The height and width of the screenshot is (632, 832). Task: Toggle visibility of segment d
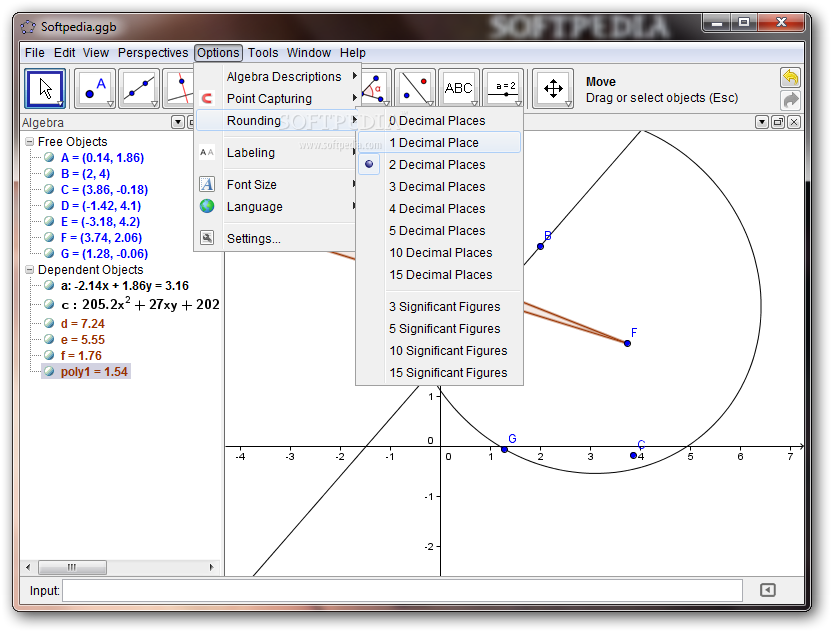[49, 323]
